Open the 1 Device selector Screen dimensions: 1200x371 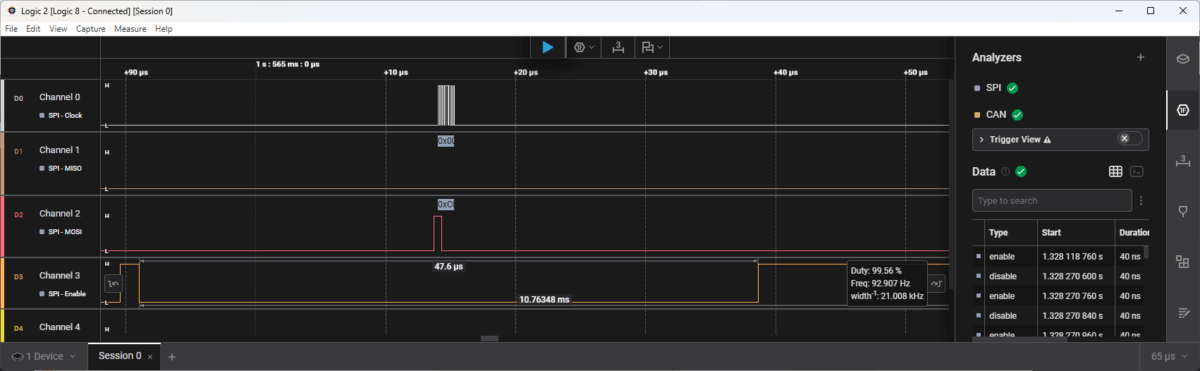(x=43, y=356)
